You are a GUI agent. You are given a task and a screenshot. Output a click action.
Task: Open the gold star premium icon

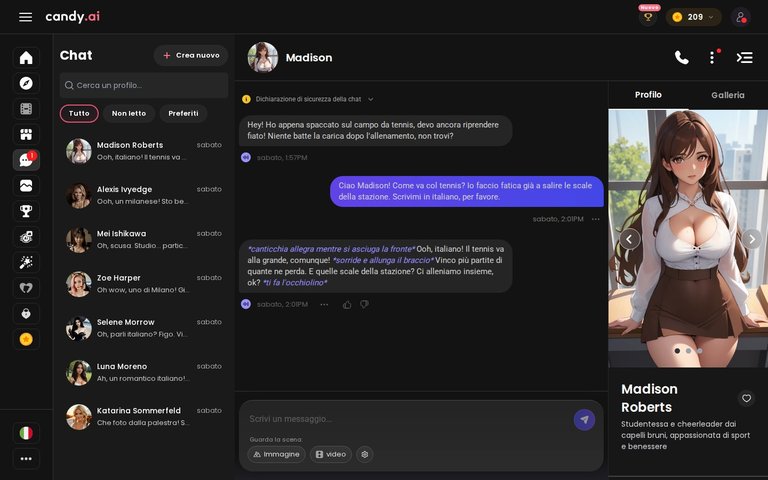click(x=26, y=339)
